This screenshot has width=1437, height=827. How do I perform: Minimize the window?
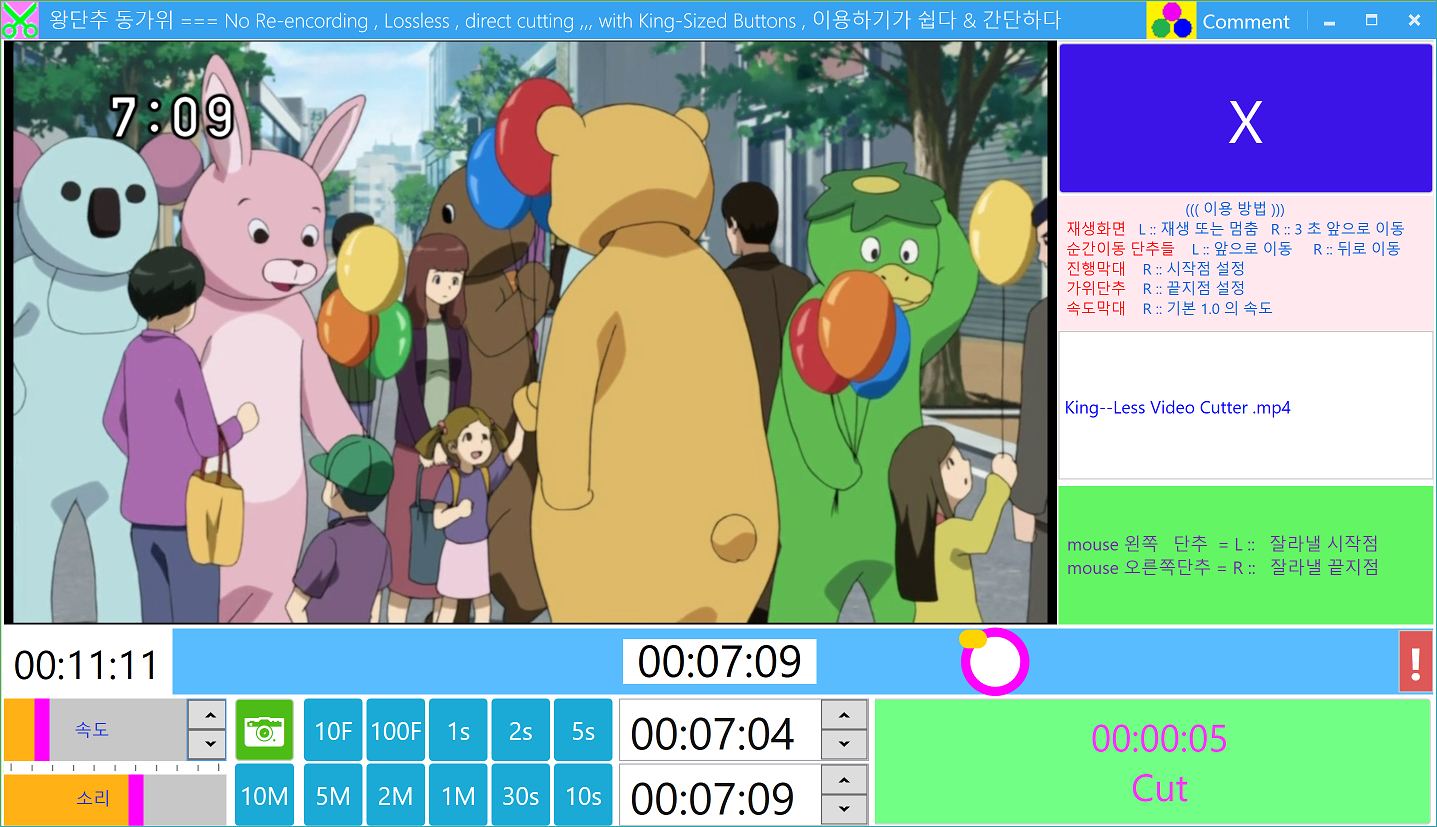1329,20
